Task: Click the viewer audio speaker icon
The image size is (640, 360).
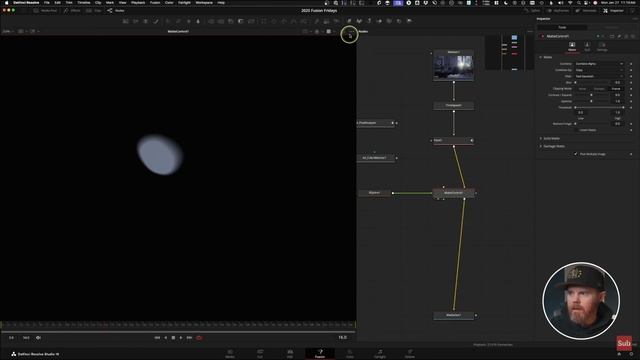Action: coord(38,338)
